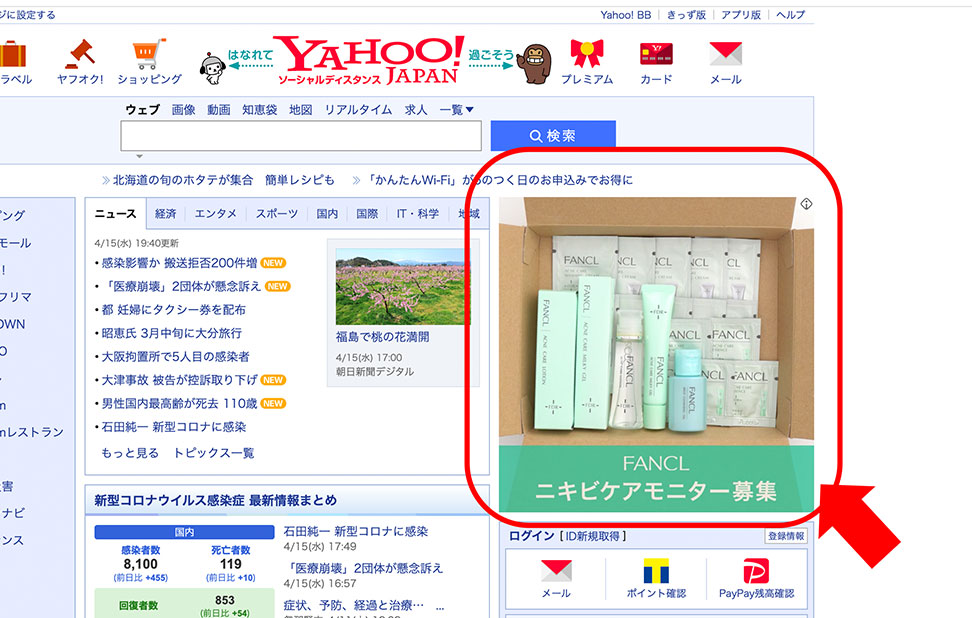This screenshot has height=618, width=972.
Task: Open 新型コロナウイルス感染症 最新情報まとめ heading
Action: [216, 501]
